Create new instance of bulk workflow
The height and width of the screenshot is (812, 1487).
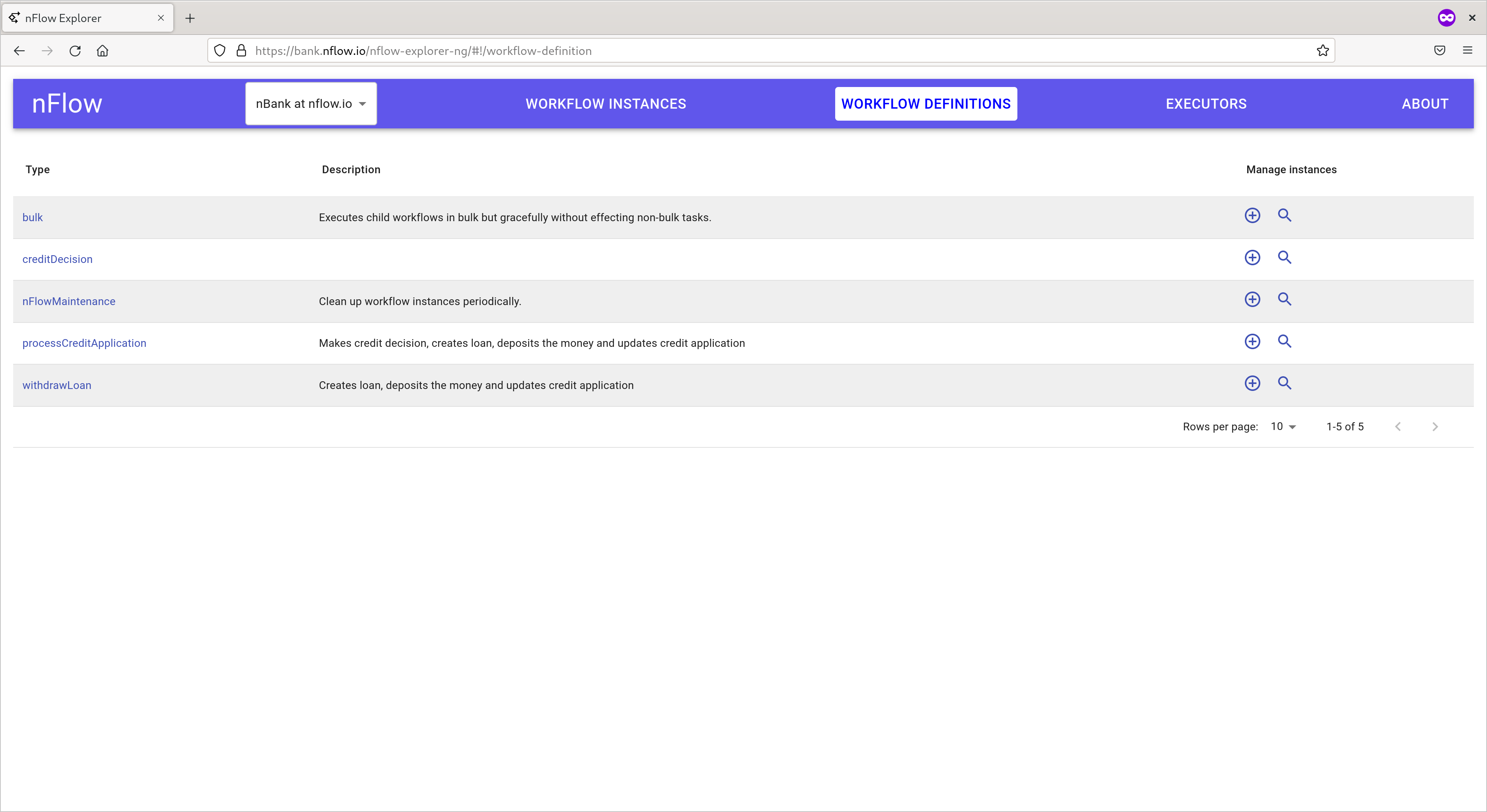[1252, 216]
